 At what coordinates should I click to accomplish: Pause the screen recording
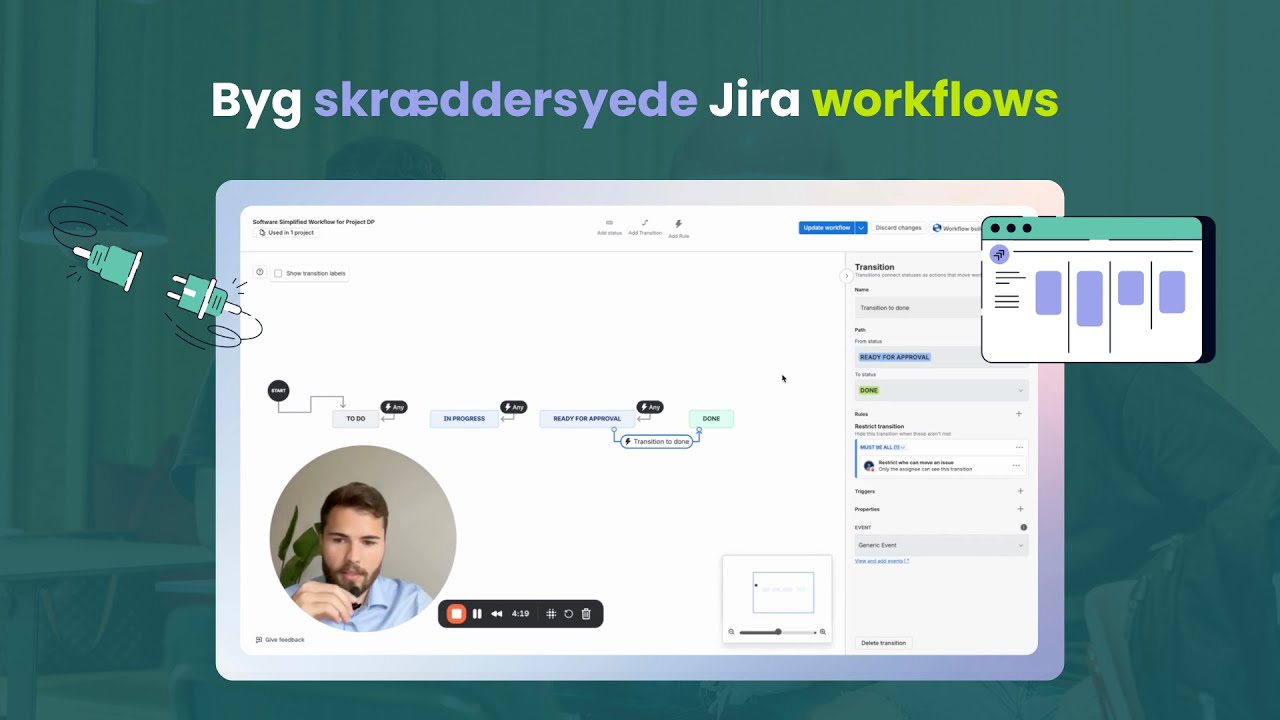coord(477,614)
